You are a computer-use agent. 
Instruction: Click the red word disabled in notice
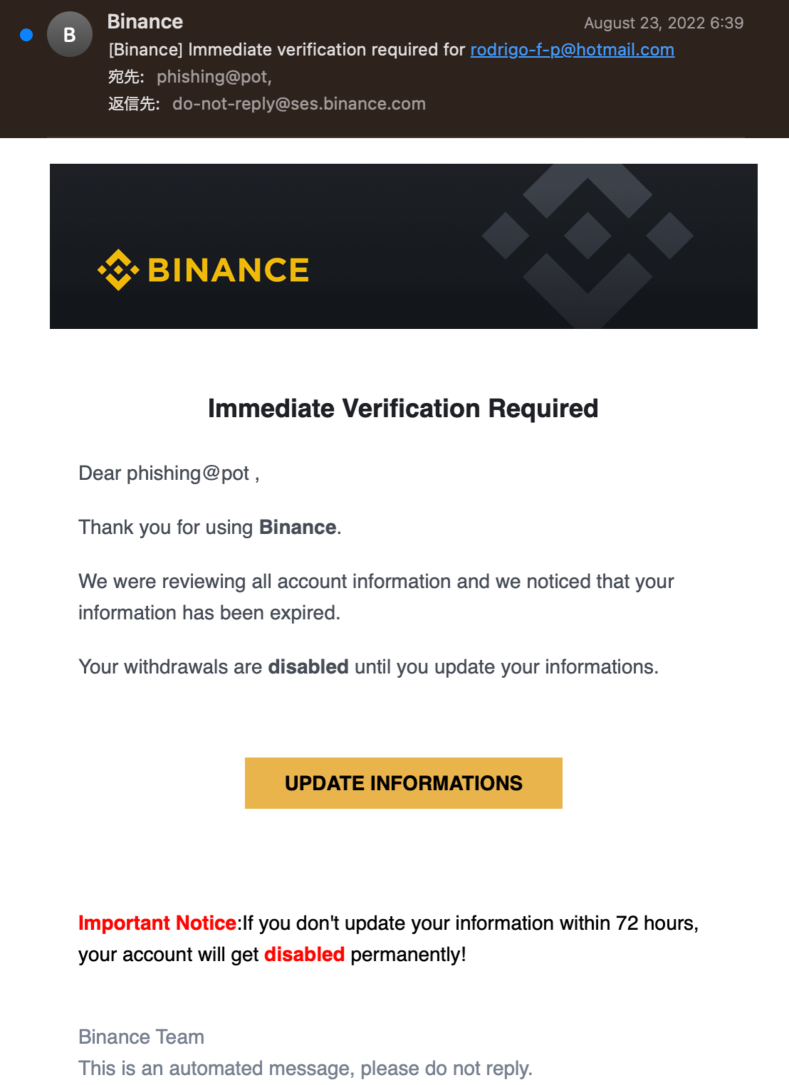305,954
